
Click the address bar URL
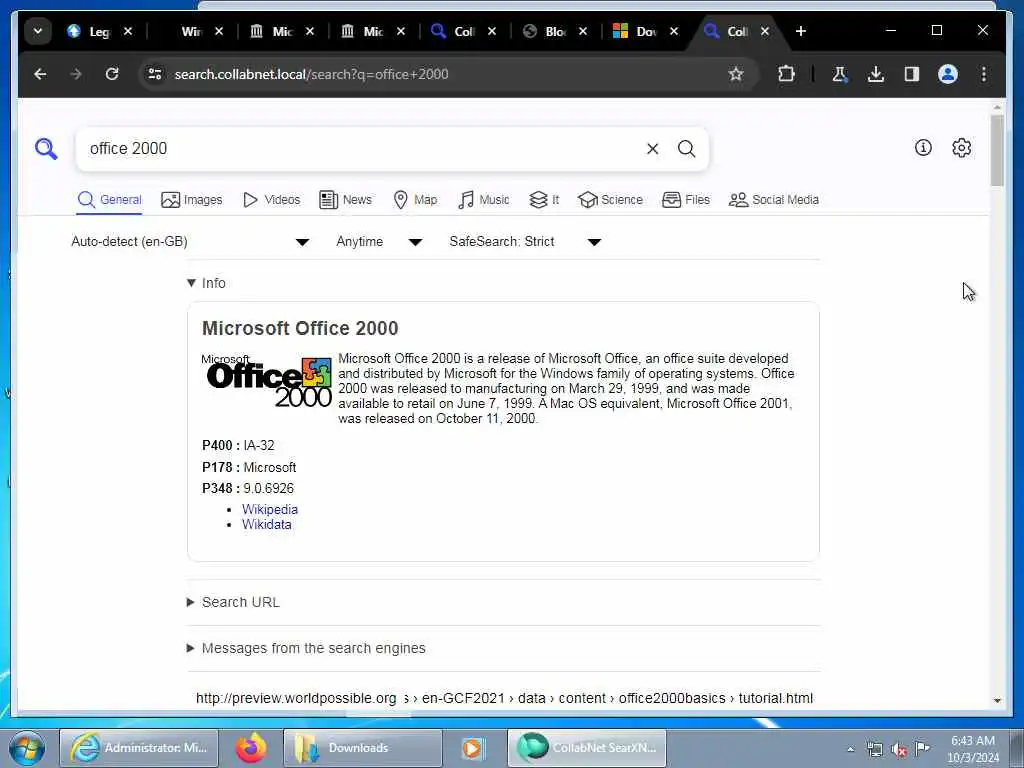point(312,74)
